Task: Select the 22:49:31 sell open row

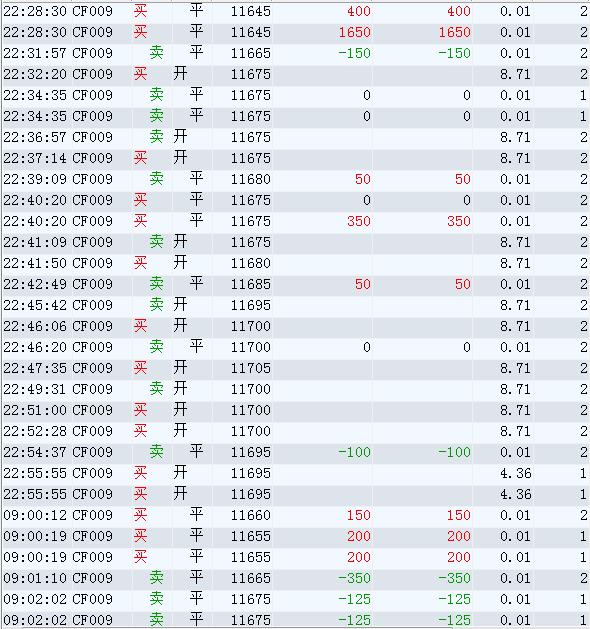Action: (296, 389)
